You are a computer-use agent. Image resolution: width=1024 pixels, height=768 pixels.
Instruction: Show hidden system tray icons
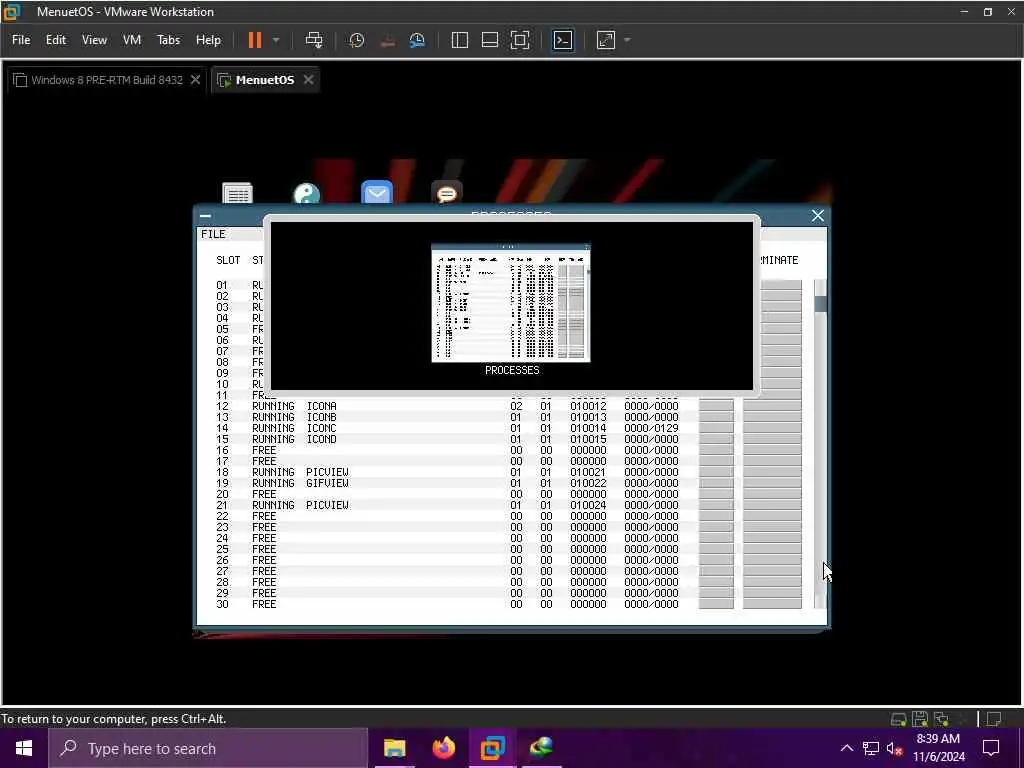pyautogui.click(x=846, y=748)
